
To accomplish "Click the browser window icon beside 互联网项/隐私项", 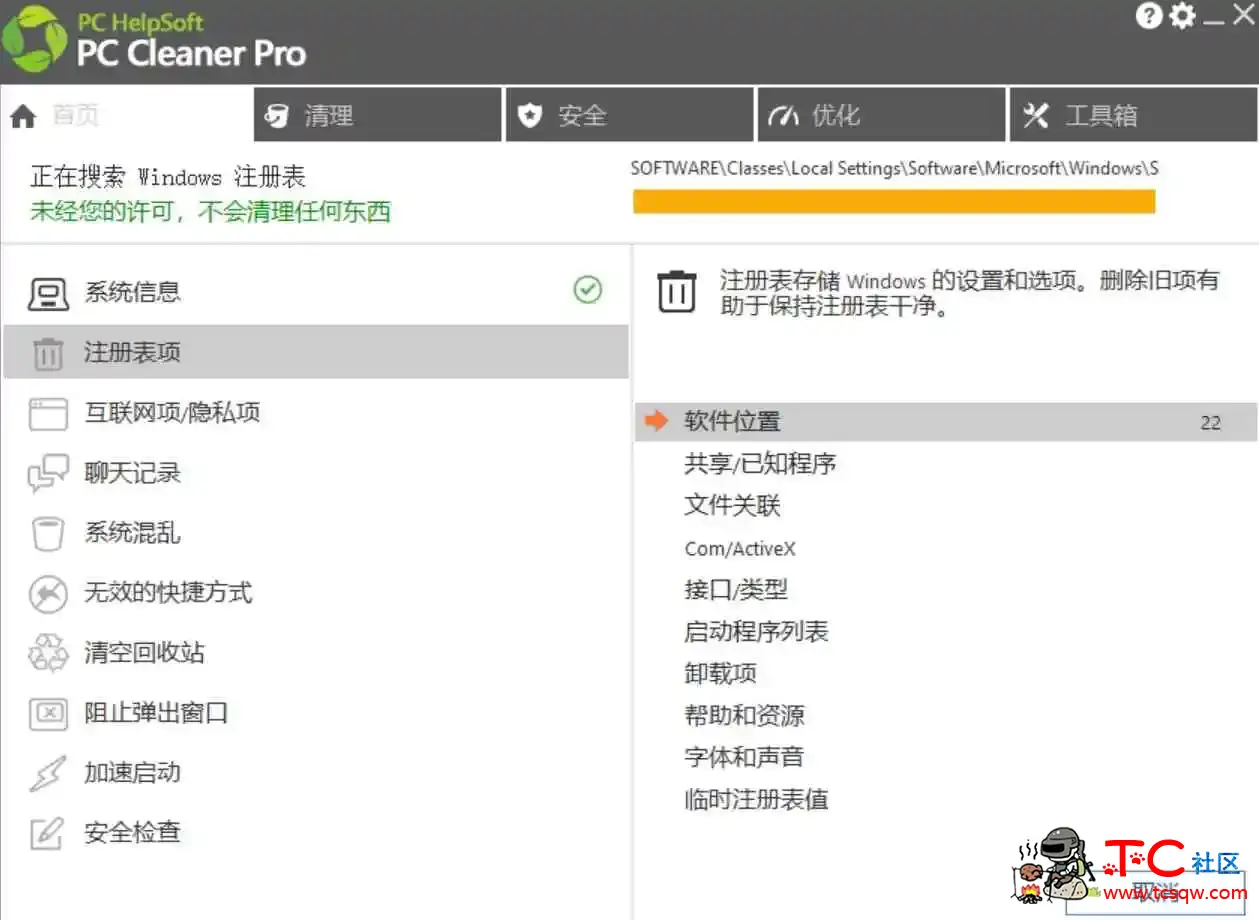I will click(48, 414).
